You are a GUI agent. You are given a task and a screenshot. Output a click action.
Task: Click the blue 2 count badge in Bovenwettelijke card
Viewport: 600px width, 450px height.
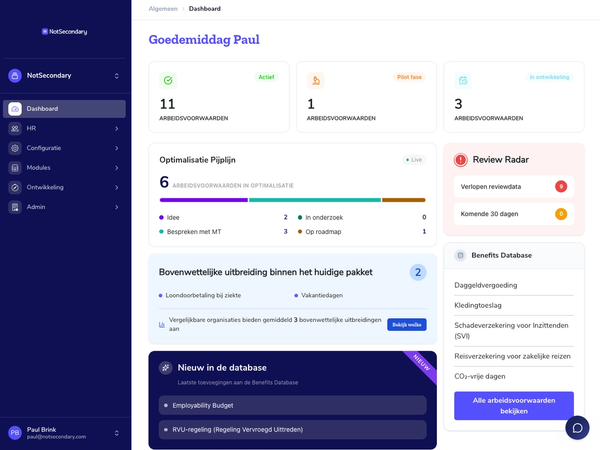418,272
